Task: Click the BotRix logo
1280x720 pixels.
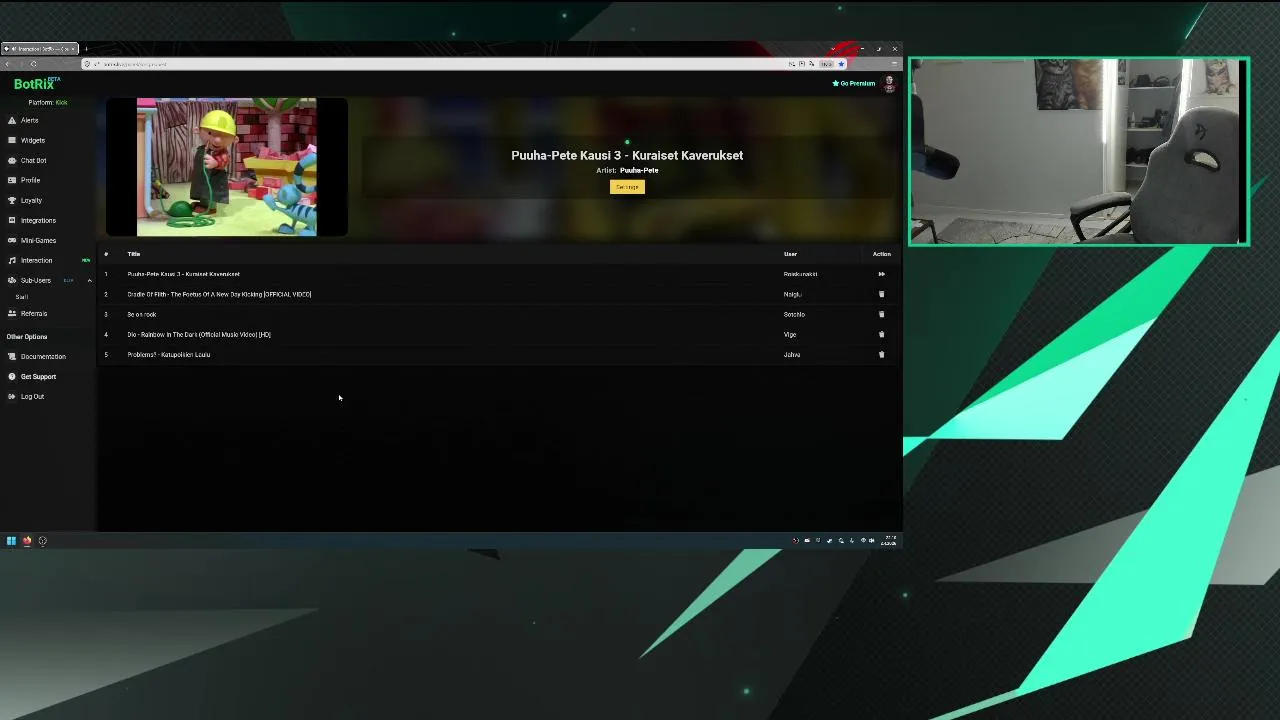Action: click(x=36, y=84)
